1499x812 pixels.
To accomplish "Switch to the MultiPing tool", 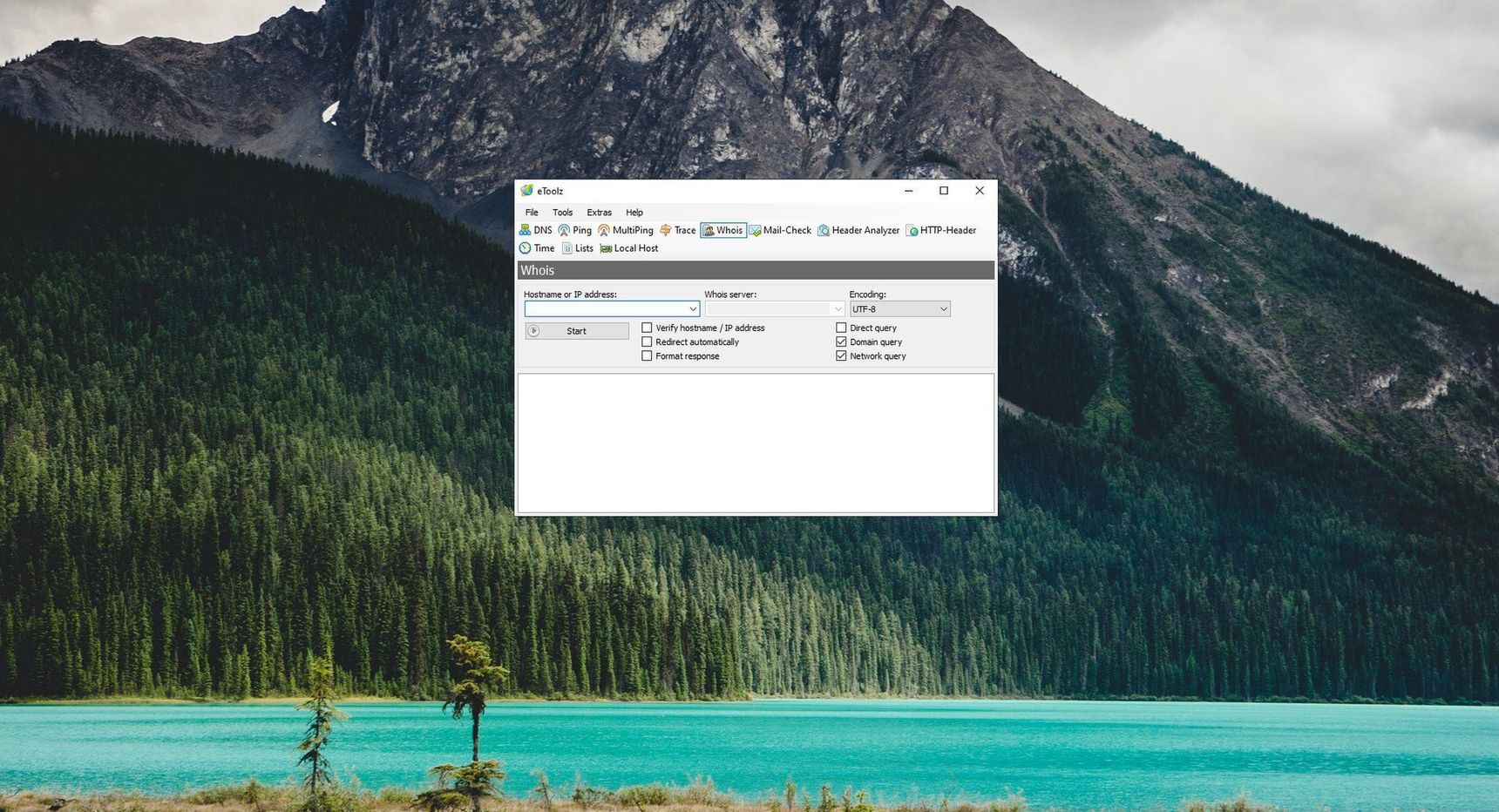I will click(x=626, y=230).
